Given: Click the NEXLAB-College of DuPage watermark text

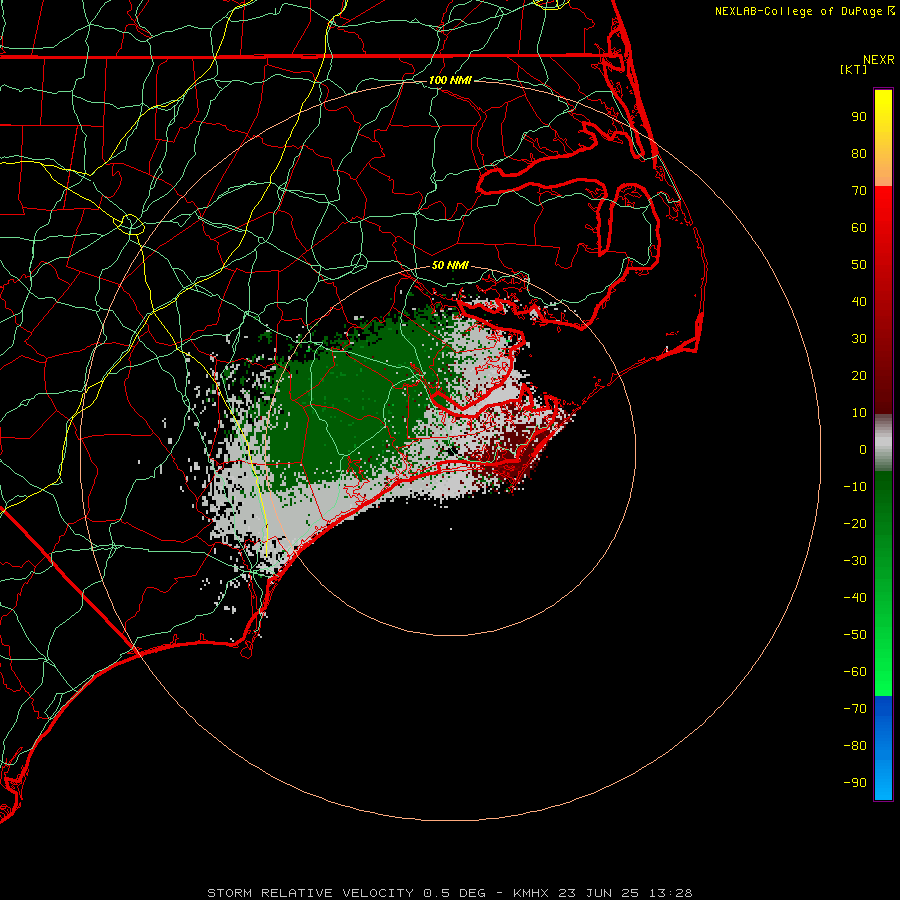Looking at the screenshot, I should pyautogui.click(x=804, y=11).
